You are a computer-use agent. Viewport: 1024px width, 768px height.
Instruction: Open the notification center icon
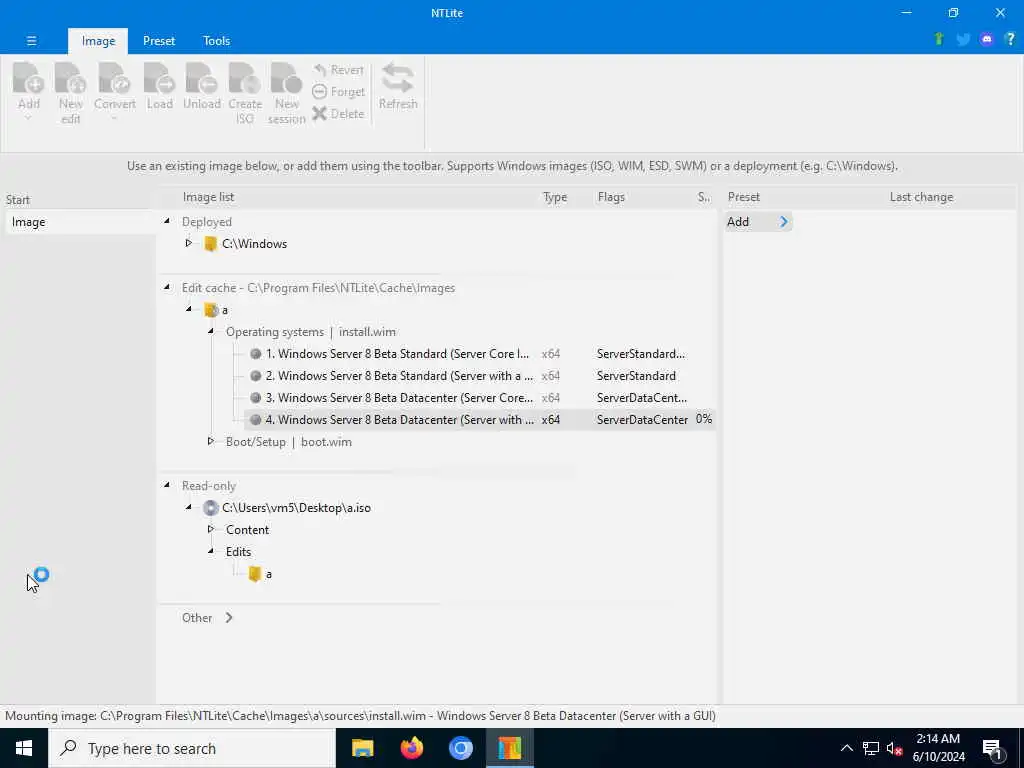click(x=993, y=748)
